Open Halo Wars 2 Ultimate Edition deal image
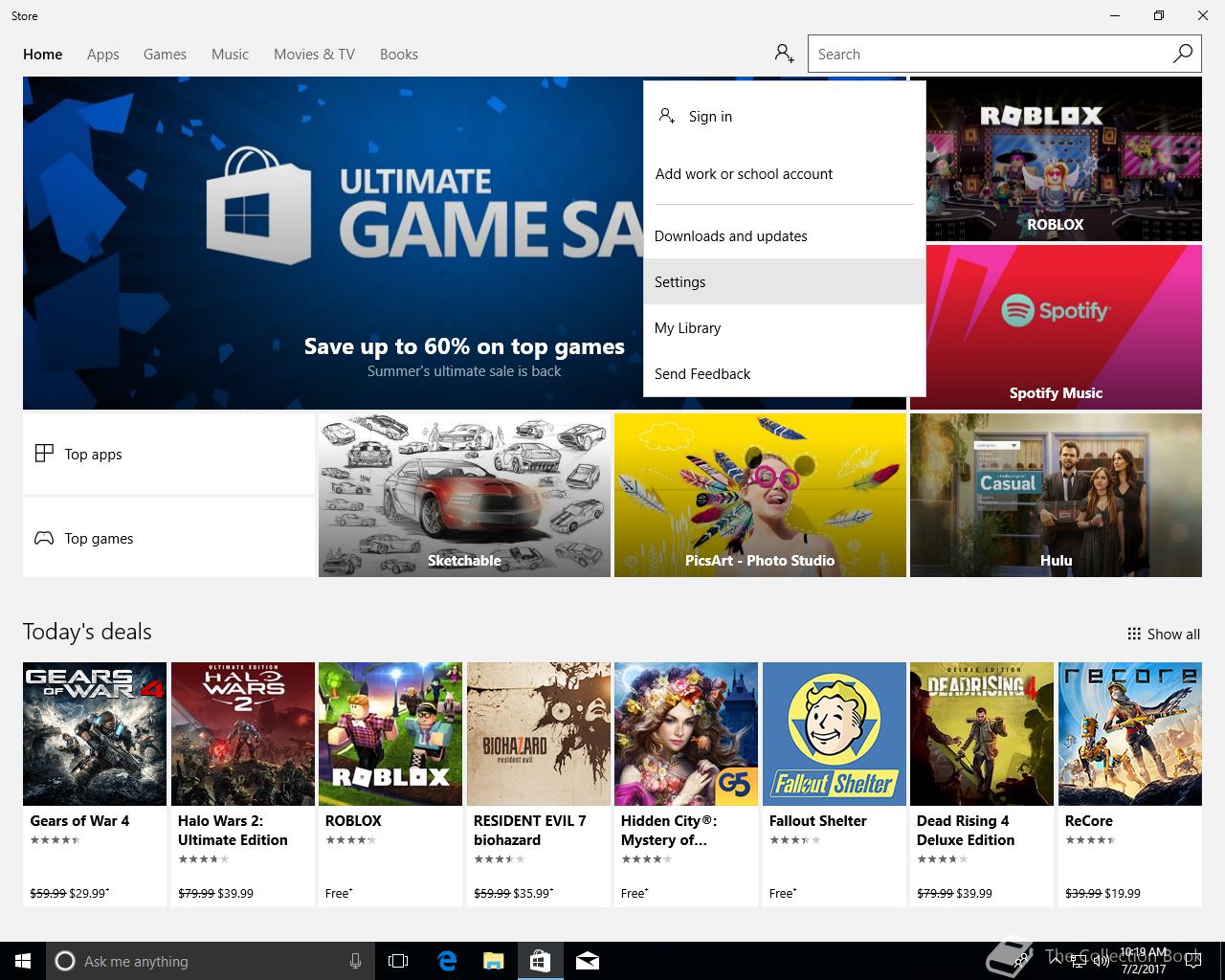The height and width of the screenshot is (980, 1225). coord(243,734)
